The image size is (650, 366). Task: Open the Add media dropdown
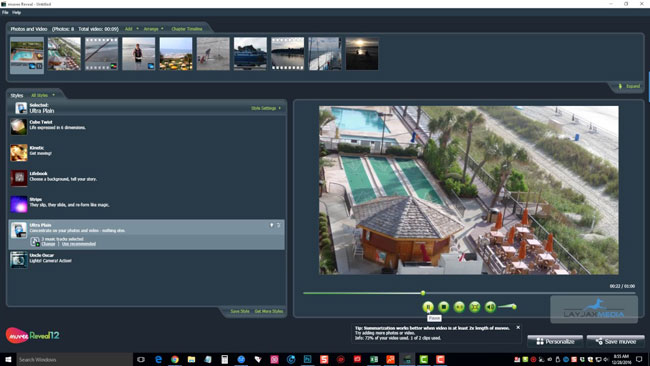(x=131, y=29)
